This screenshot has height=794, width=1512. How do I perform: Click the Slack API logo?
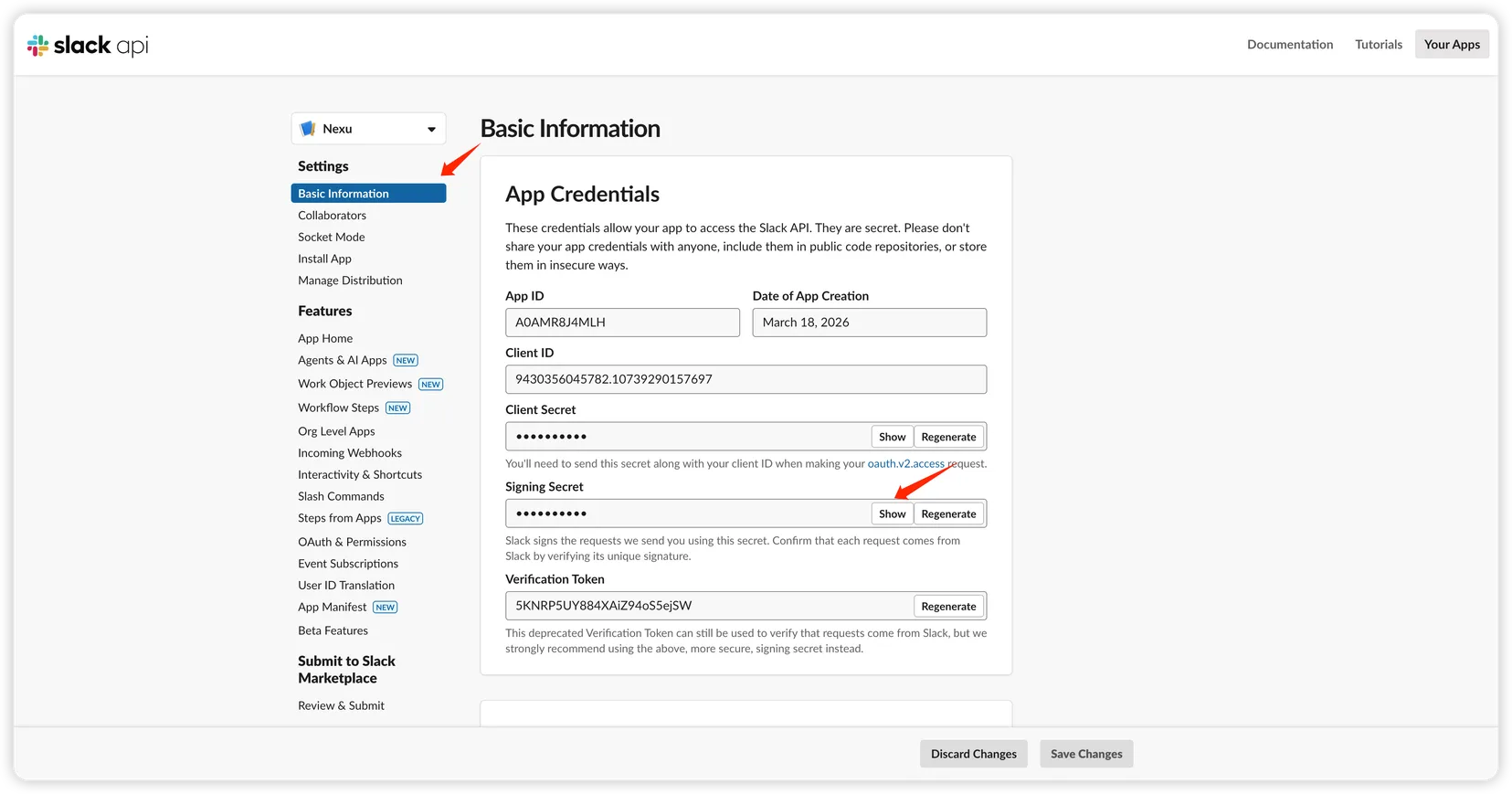coord(88,45)
